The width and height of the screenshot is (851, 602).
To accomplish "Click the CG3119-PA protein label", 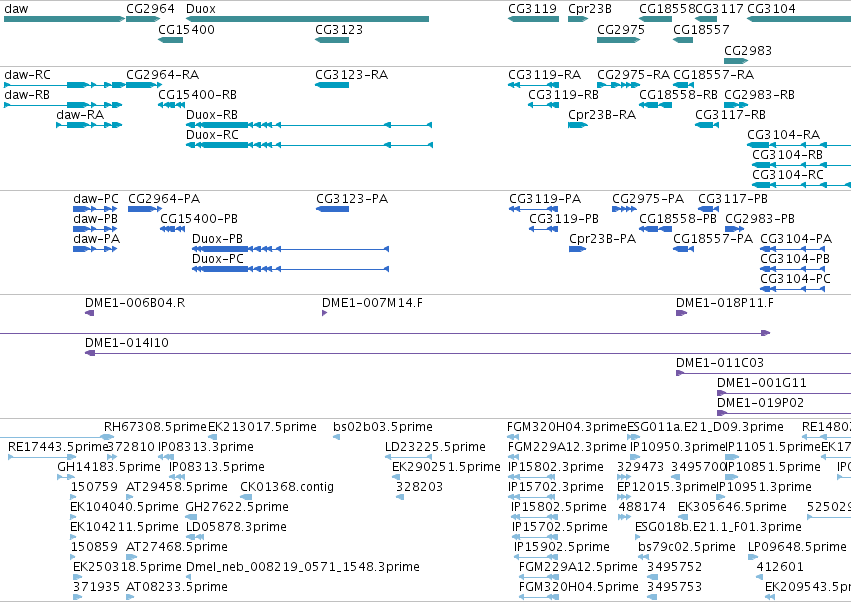I will (x=545, y=199).
